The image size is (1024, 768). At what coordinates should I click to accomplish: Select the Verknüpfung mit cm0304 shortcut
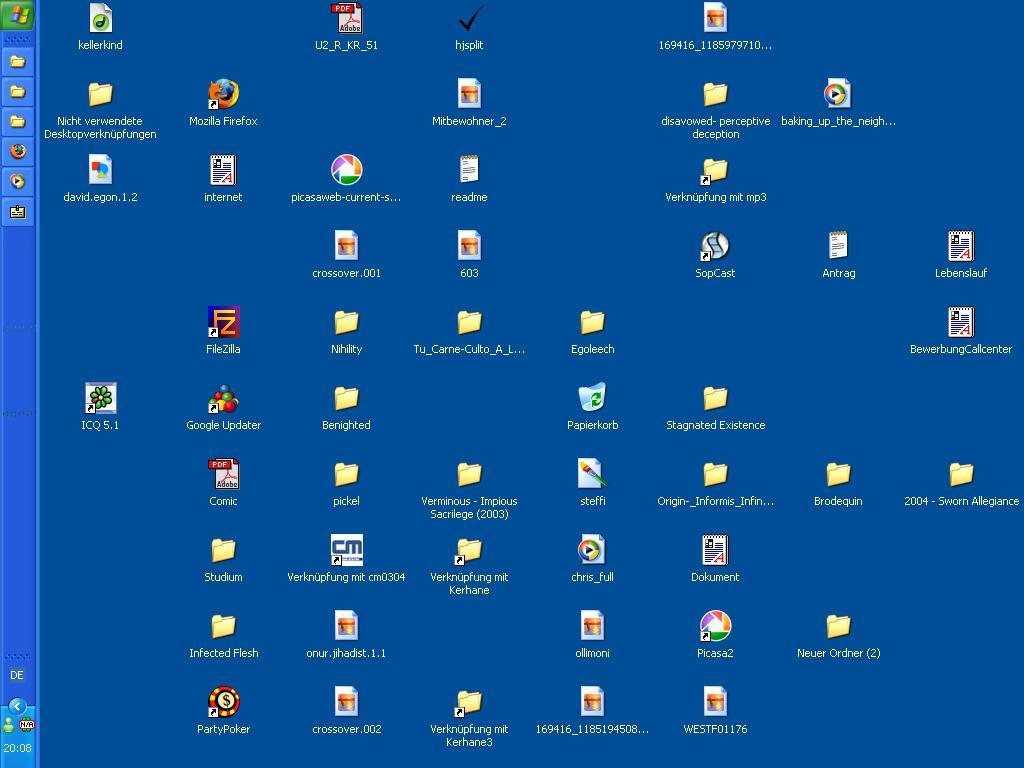(x=346, y=551)
